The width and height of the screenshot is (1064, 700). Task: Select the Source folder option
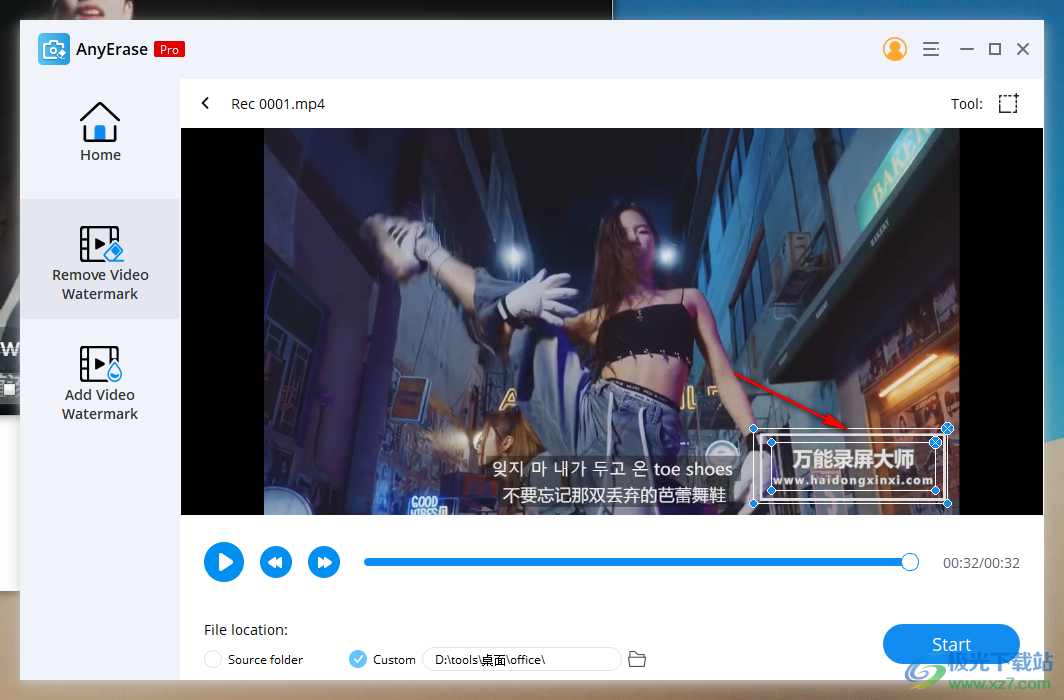coord(212,659)
